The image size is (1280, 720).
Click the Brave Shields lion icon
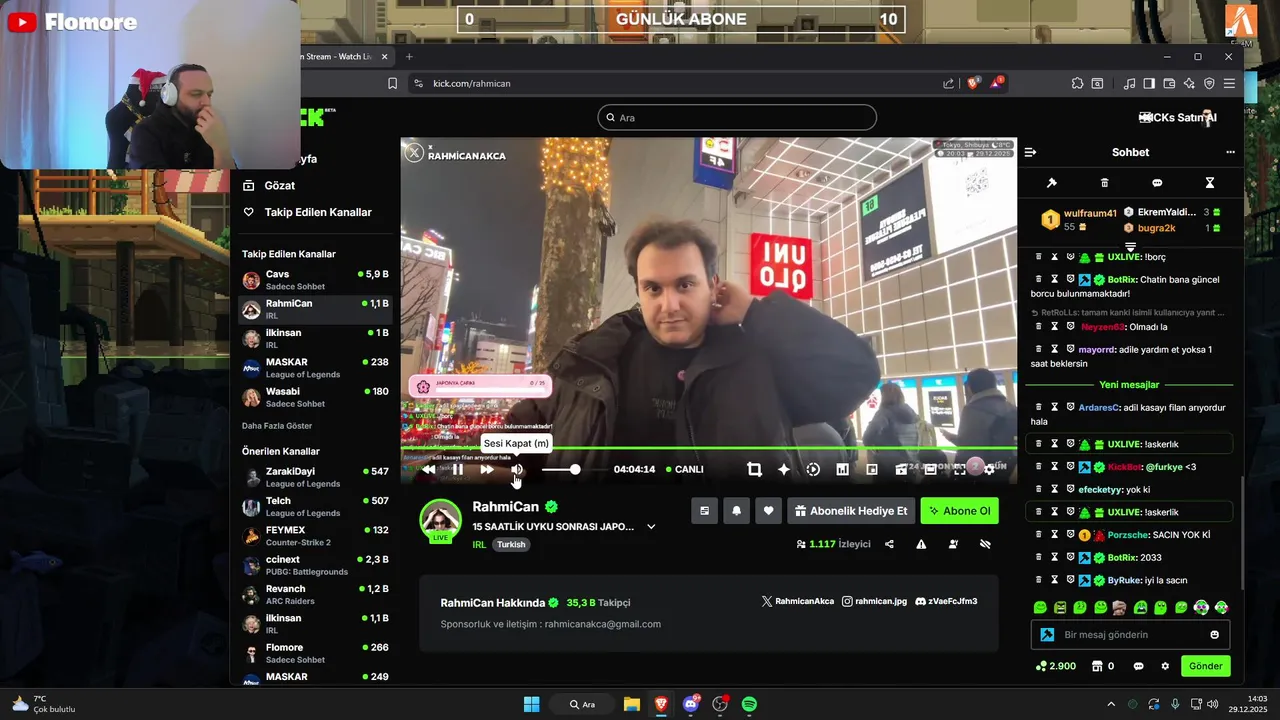pos(973,83)
